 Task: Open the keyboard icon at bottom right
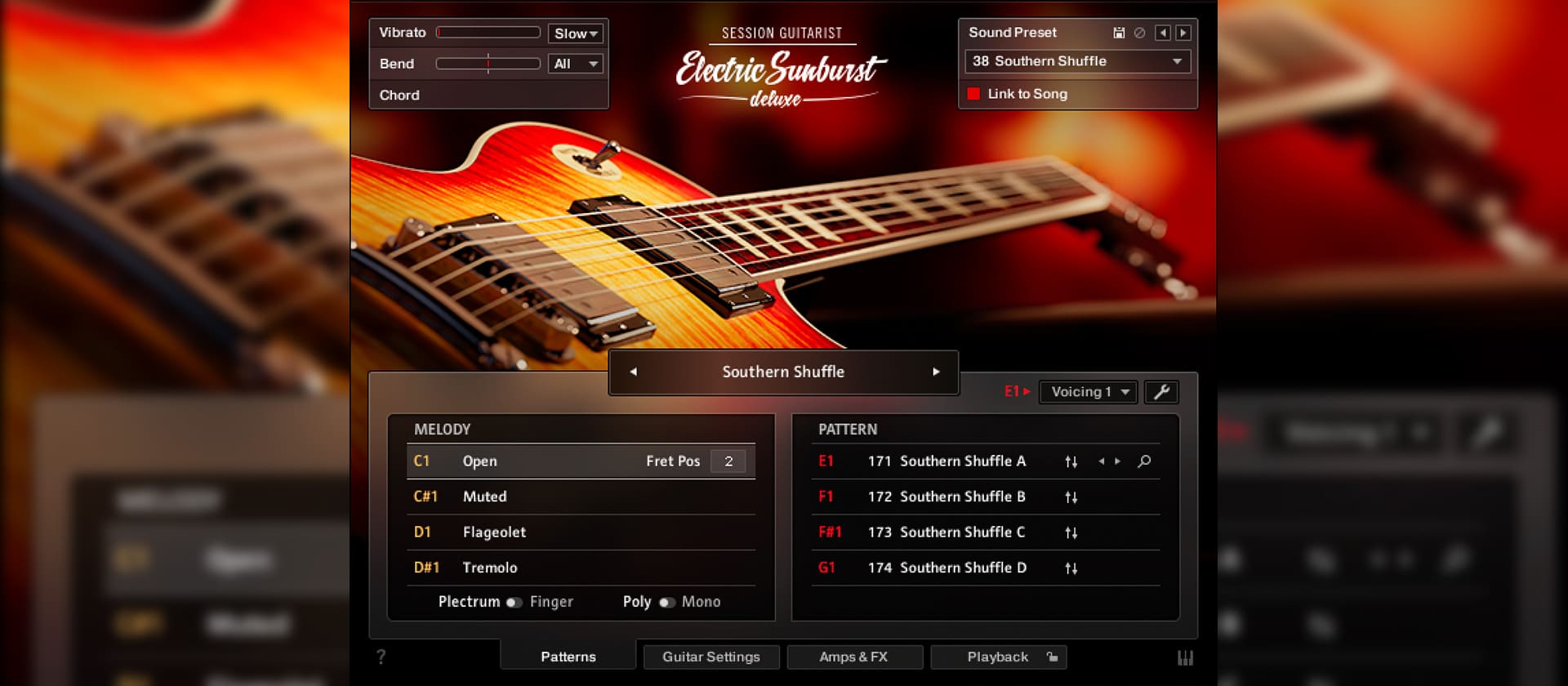pyautogui.click(x=1185, y=657)
